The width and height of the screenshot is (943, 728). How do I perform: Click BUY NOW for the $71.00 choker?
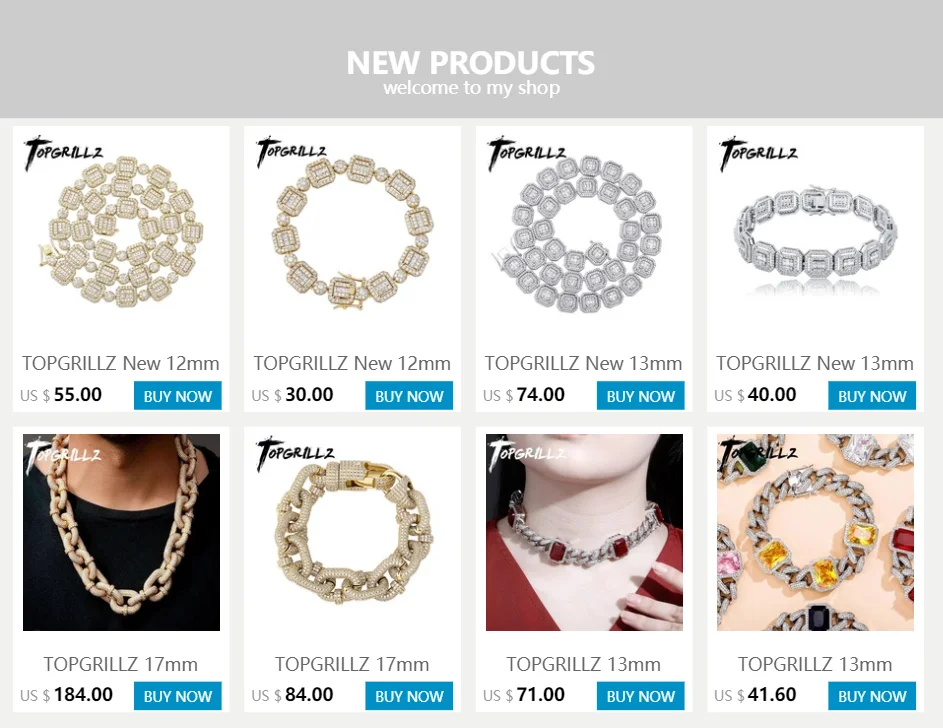pos(640,696)
